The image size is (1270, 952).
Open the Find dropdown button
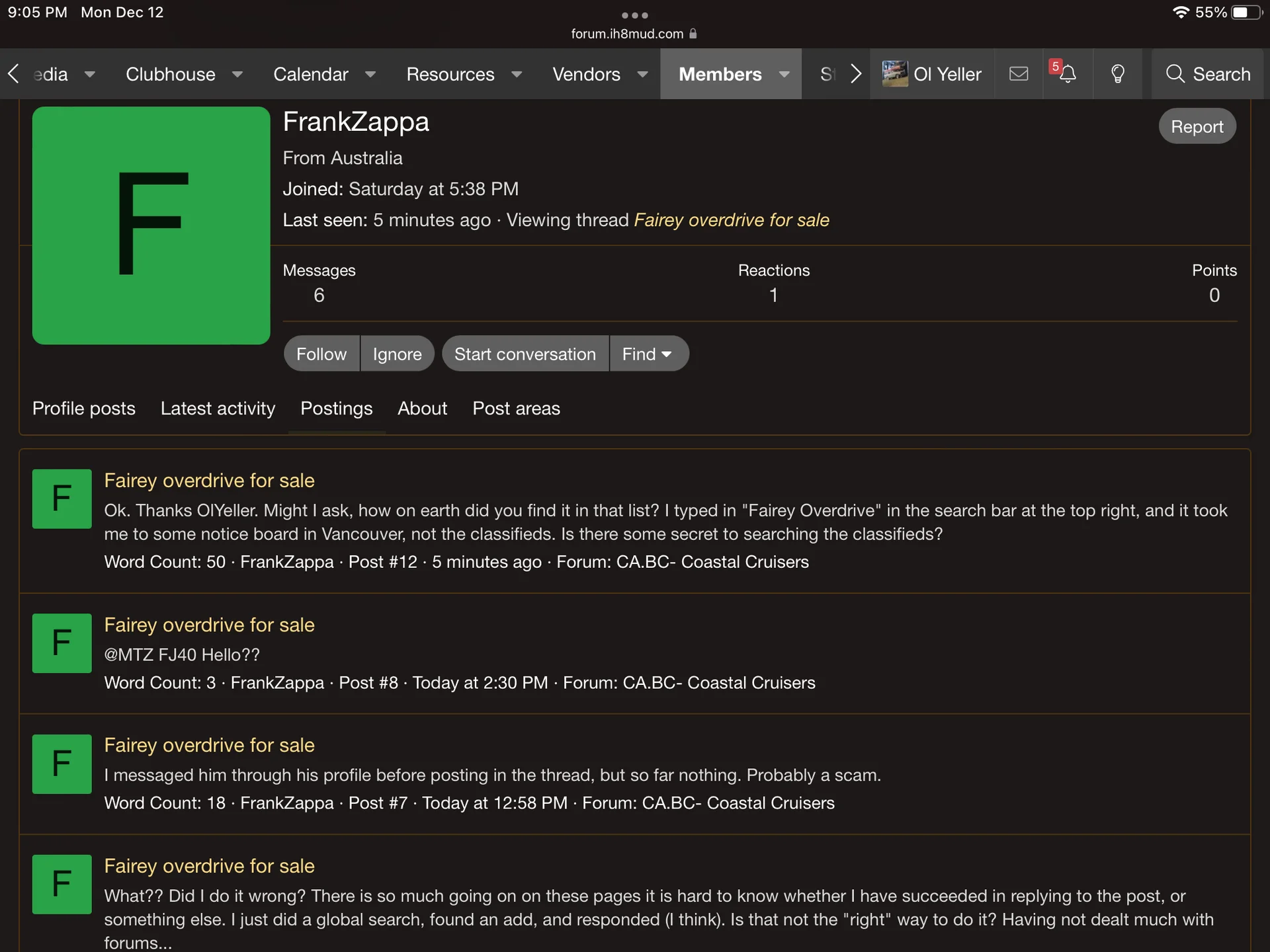[648, 354]
